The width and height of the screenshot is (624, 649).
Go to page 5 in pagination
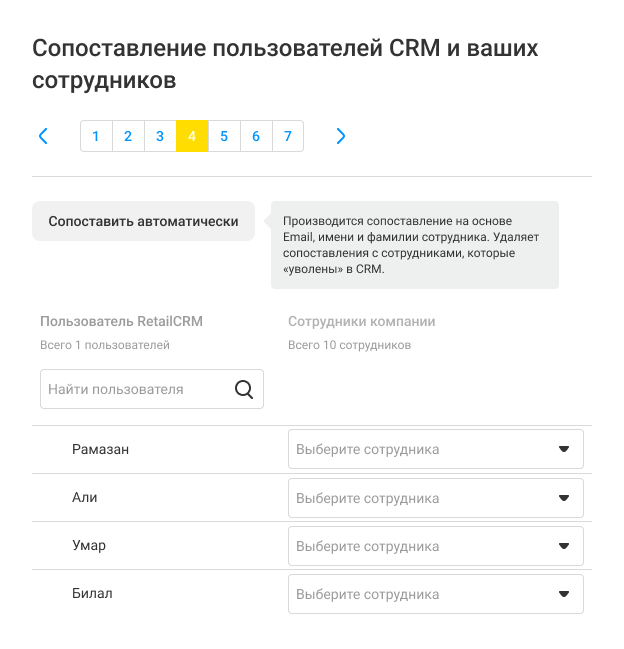coord(224,136)
